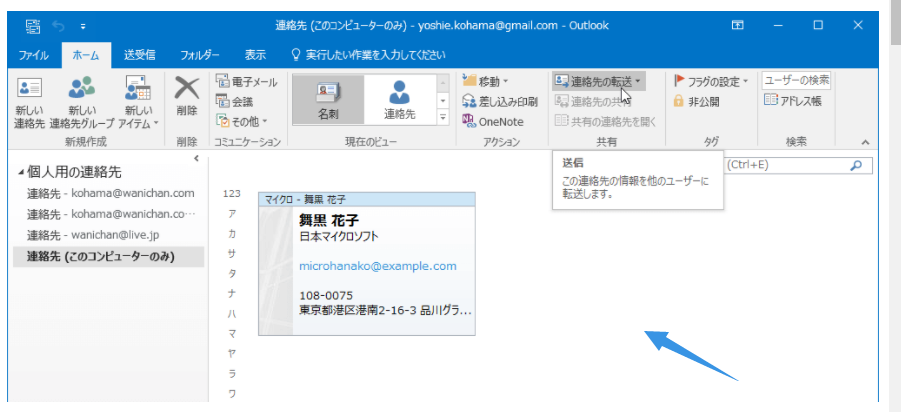Collapse the ribbon

point(866,142)
